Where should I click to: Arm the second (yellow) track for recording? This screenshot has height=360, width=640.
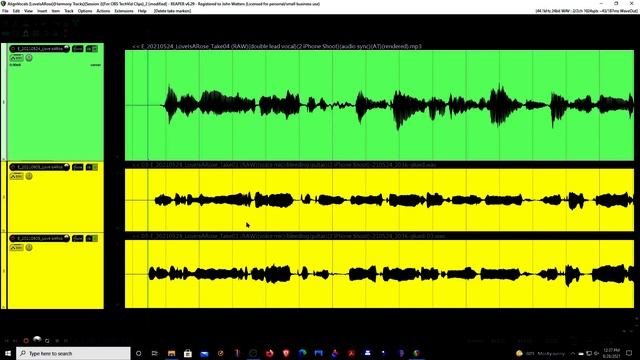click(x=13, y=167)
